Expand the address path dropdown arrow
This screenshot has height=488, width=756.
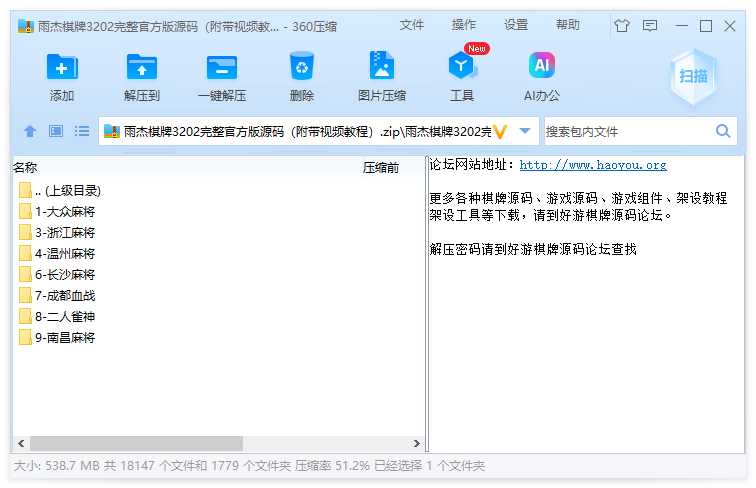[525, 131]
